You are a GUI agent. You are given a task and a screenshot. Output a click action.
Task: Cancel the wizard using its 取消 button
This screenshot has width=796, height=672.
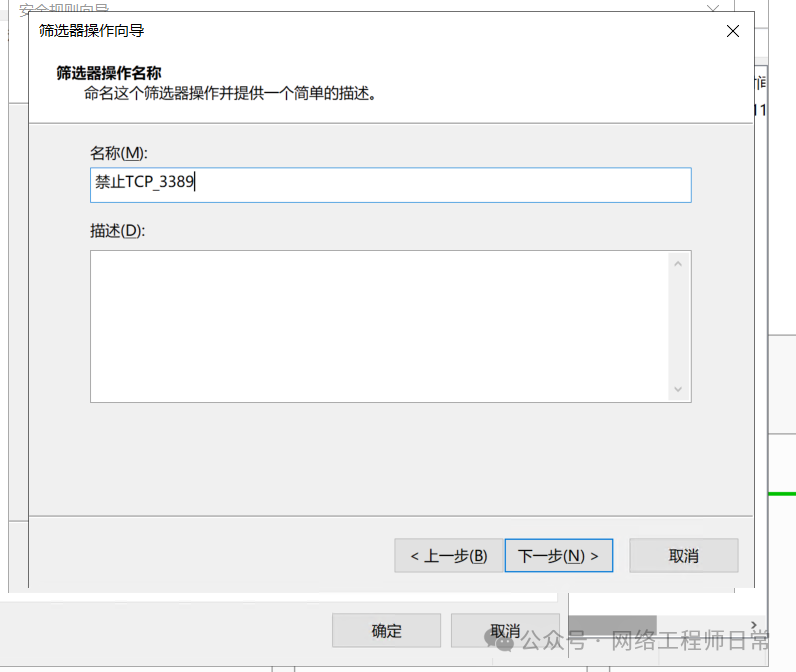(684, 556)
